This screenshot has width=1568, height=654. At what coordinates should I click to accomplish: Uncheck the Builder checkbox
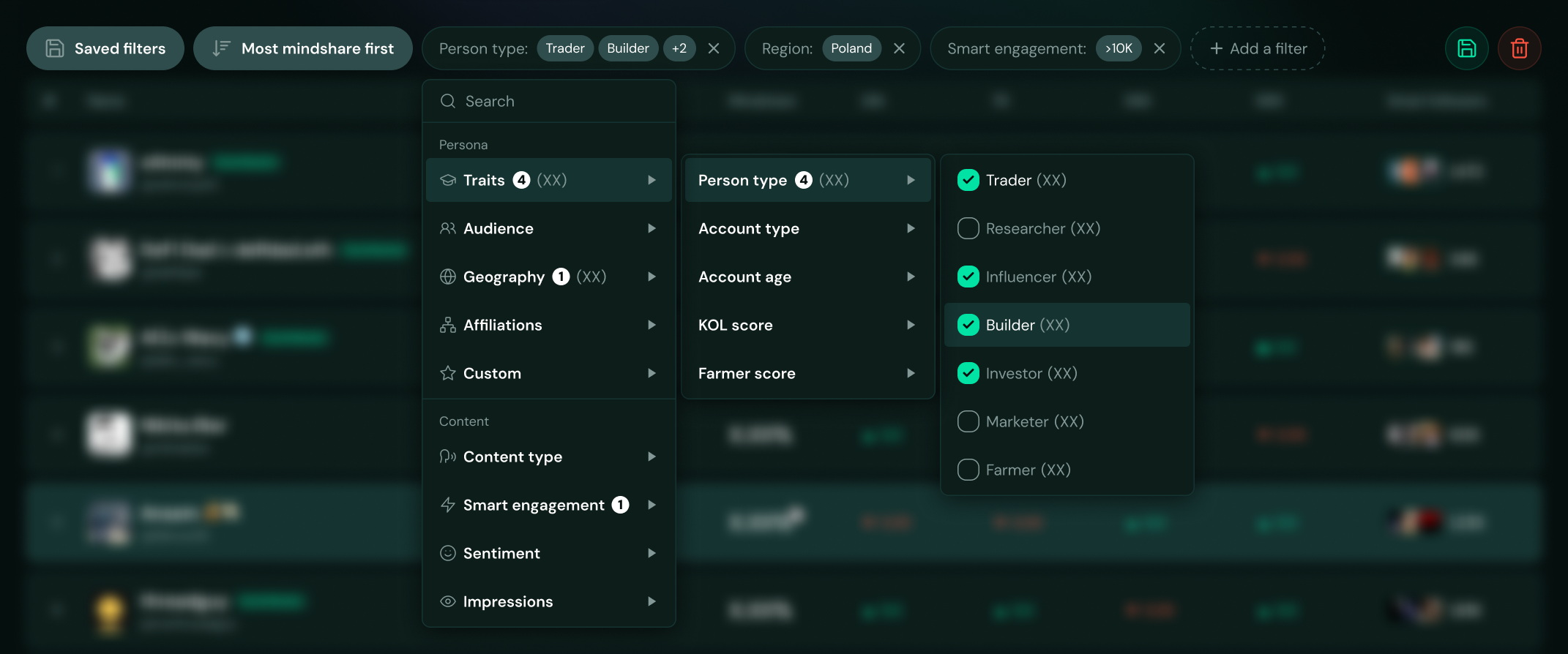tap(968, 325)
